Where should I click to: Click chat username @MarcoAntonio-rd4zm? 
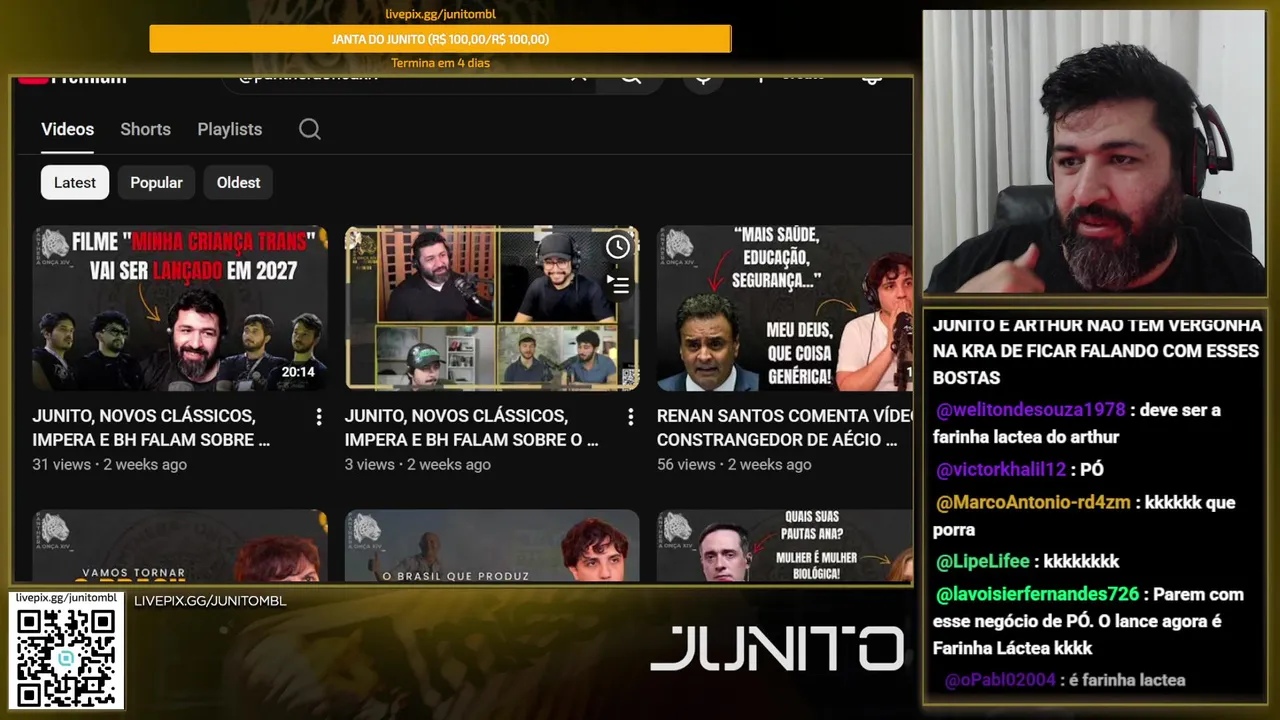[1033, 502]
